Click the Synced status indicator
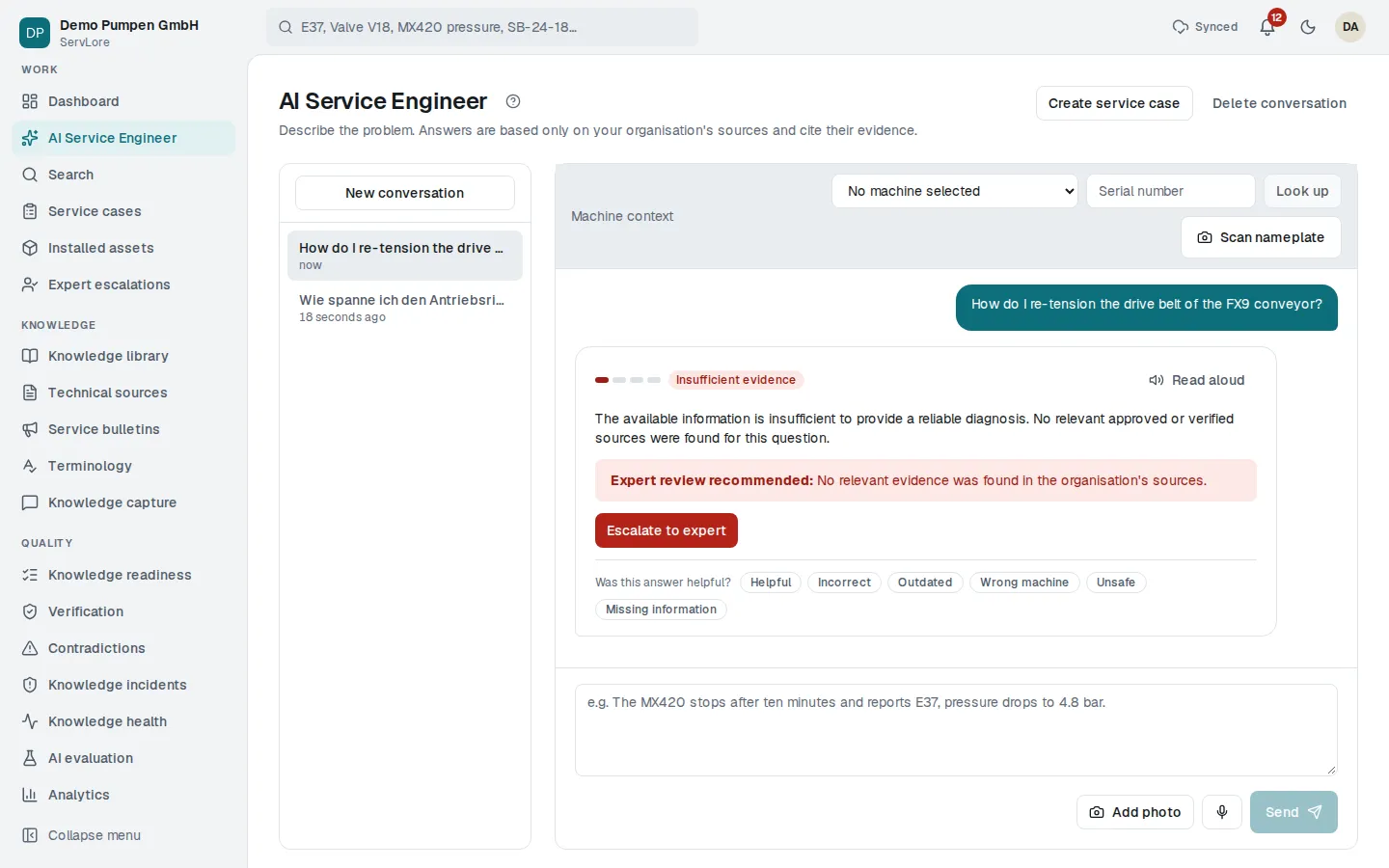Viewport: 1389px width, 868px height. pyautogui.click(x=1205, y=27)
